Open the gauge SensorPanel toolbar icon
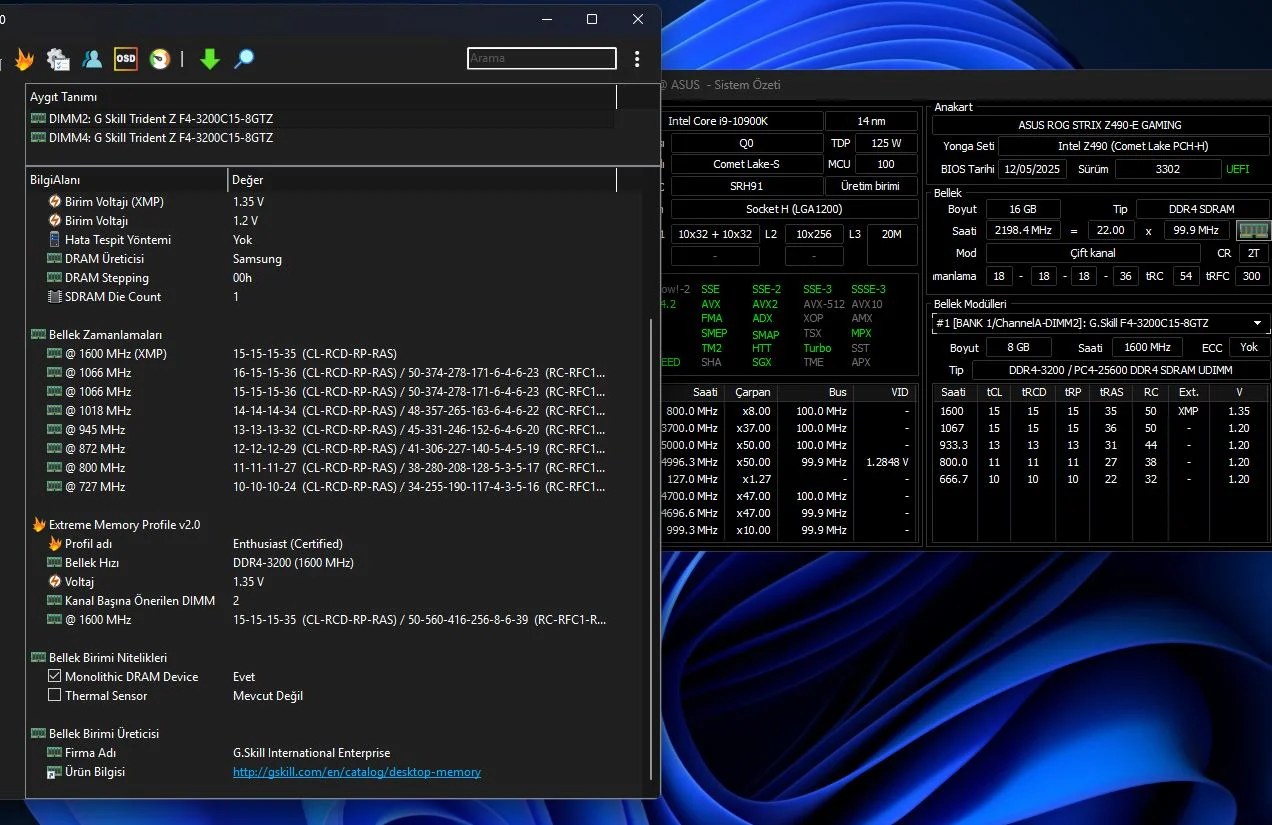The height and width of the screenshot is (825, 1272). click(x=159, y=59)
